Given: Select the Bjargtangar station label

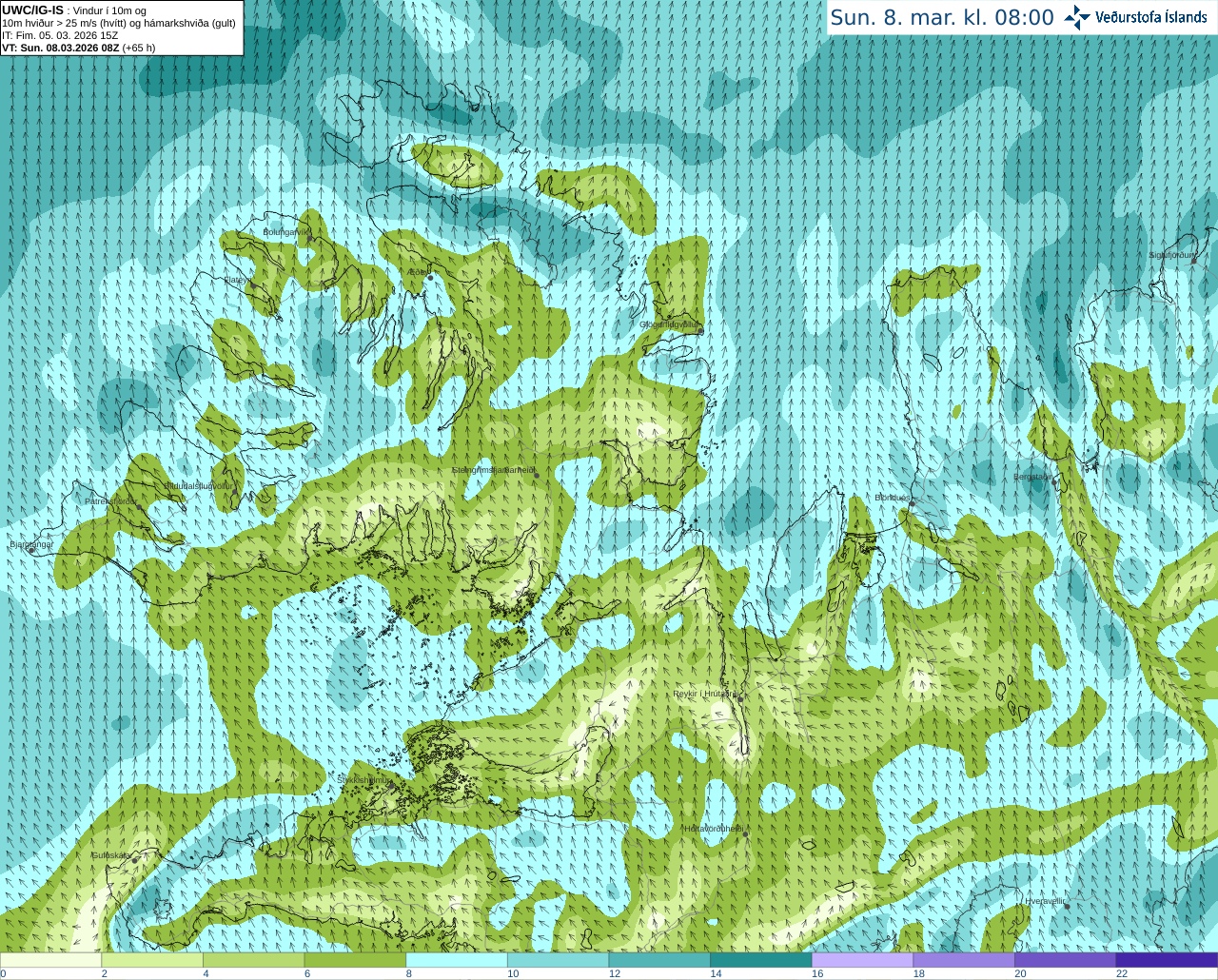Looking at the screenshot, I should (x=31, y=544).
